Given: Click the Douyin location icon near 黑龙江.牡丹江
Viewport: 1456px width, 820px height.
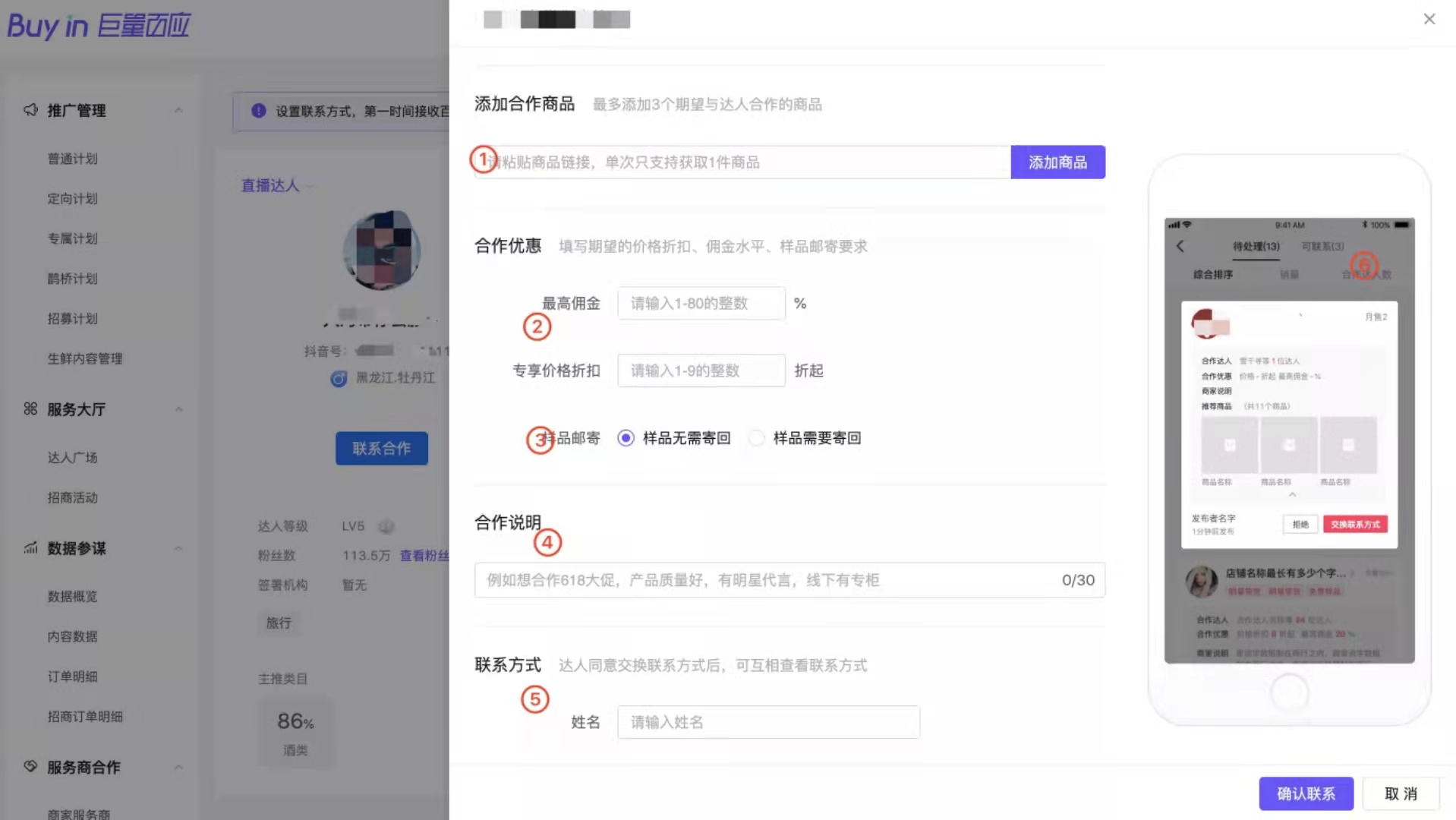Looking at the screenshot, I should point(339,378).
